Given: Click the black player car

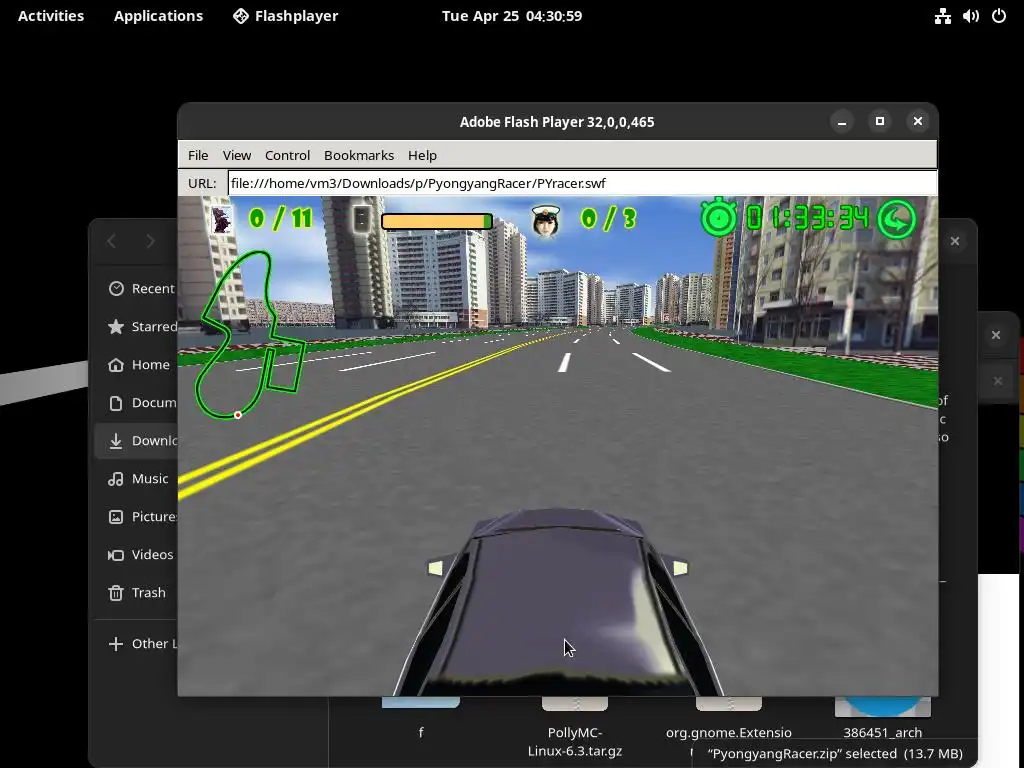Looking at the screenshot, I should click(557, 602).
